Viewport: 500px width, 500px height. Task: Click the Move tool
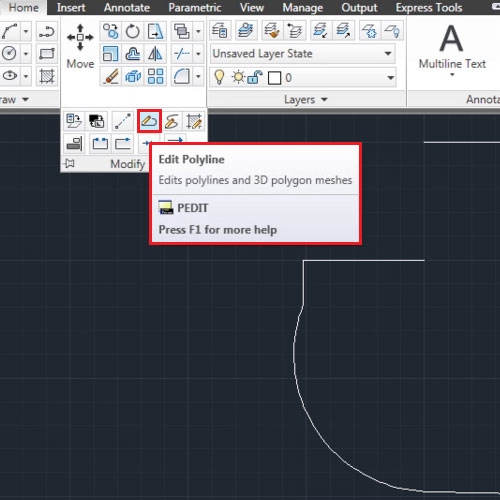pos(80,46)
